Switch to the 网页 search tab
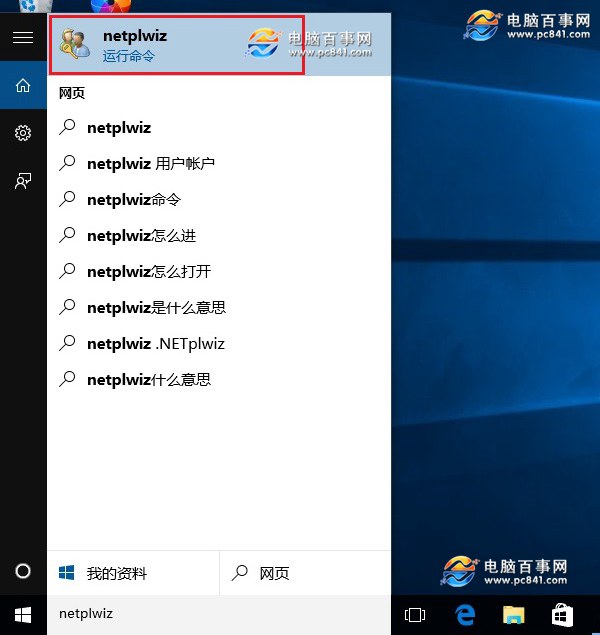Viewport: 600px width, 635px height. coord(305,573)
